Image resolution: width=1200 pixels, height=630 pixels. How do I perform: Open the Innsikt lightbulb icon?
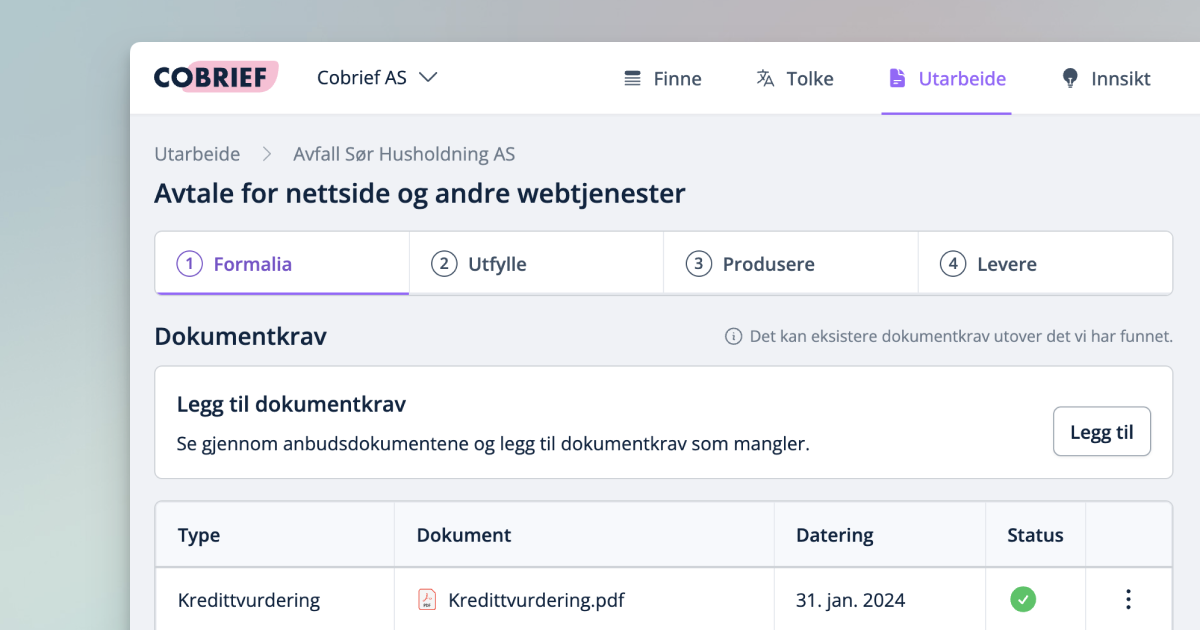pos(1070,78)
